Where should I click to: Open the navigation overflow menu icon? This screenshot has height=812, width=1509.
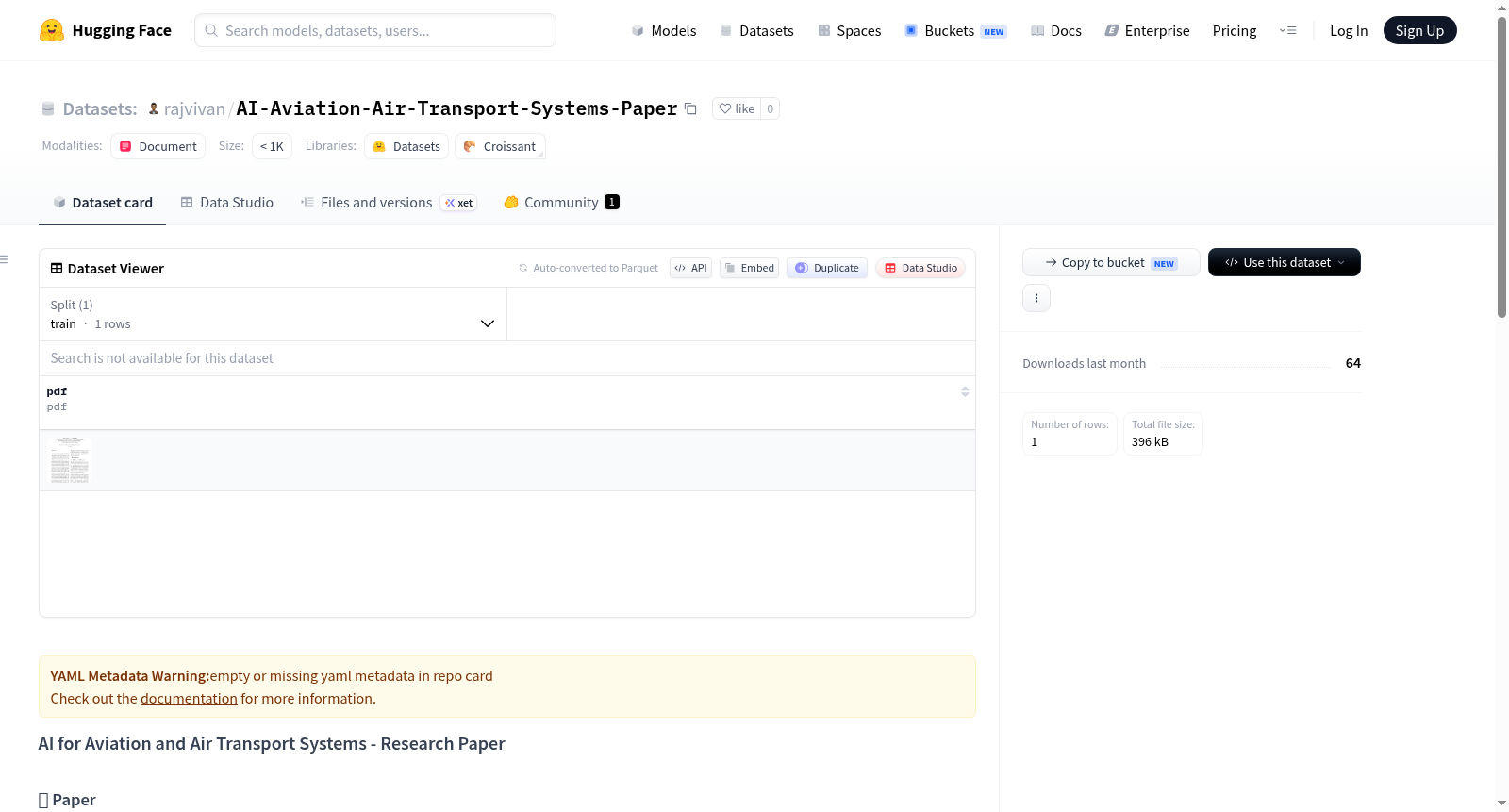click(x=1287, y=30)
